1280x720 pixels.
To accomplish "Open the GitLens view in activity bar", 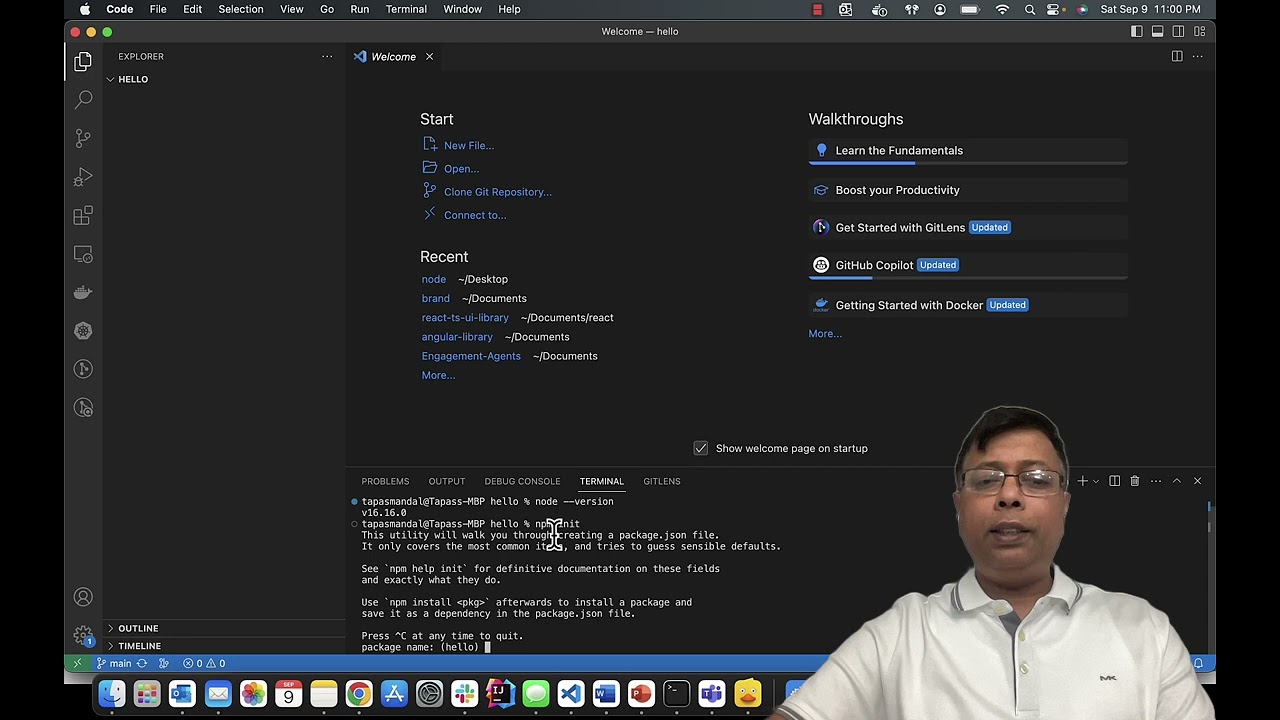I will 83,369.
